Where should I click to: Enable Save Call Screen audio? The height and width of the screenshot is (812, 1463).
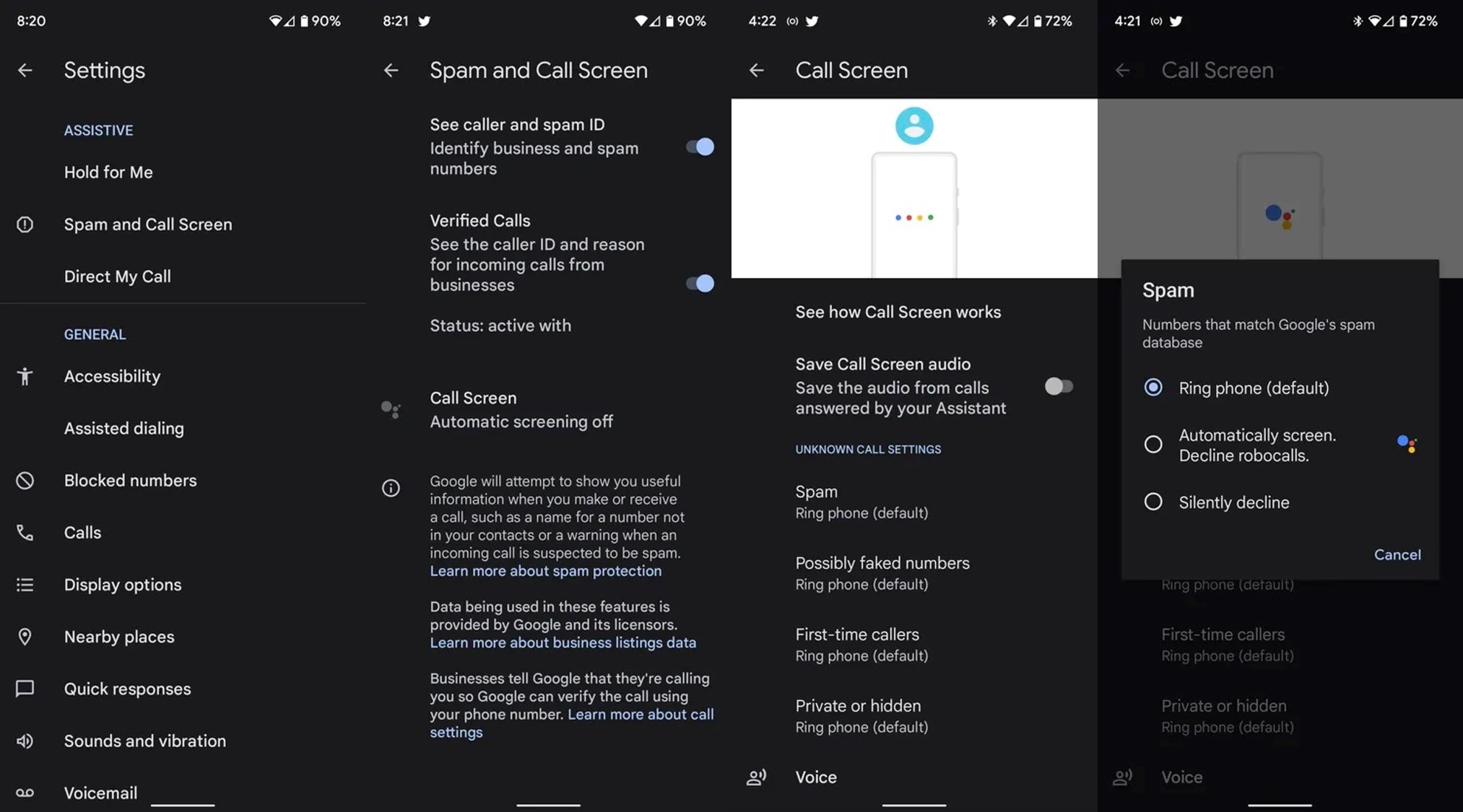[1057, 386]
